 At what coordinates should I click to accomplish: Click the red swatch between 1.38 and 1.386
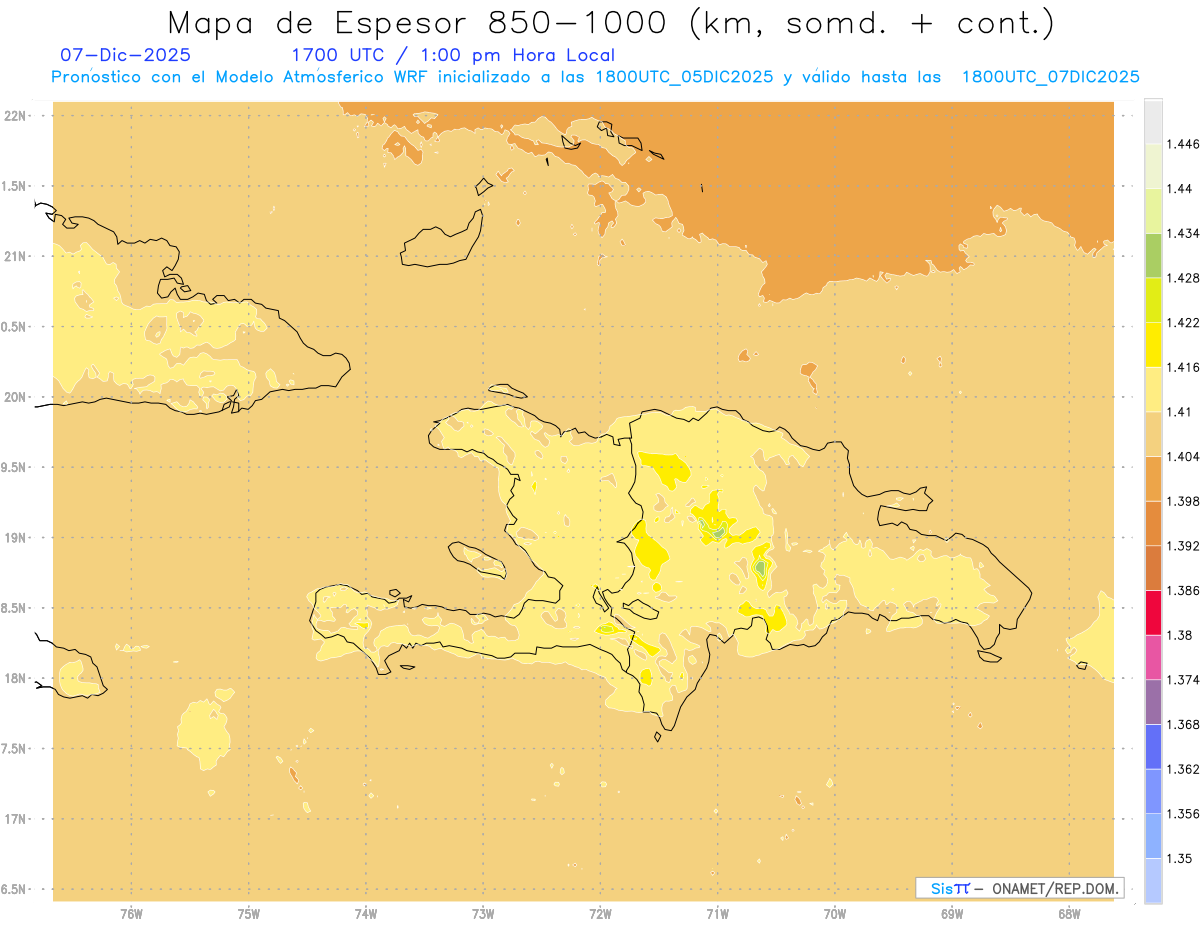[1153, 612]
